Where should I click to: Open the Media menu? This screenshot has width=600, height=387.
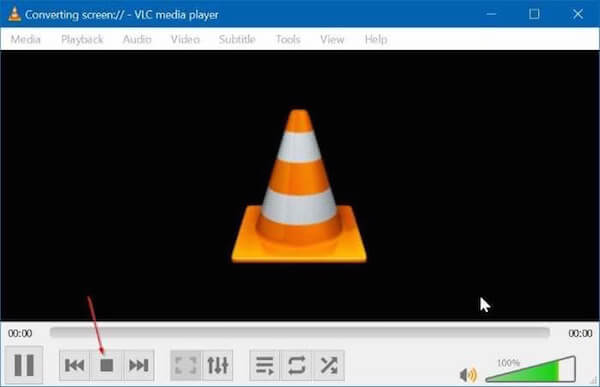[26, 39]
